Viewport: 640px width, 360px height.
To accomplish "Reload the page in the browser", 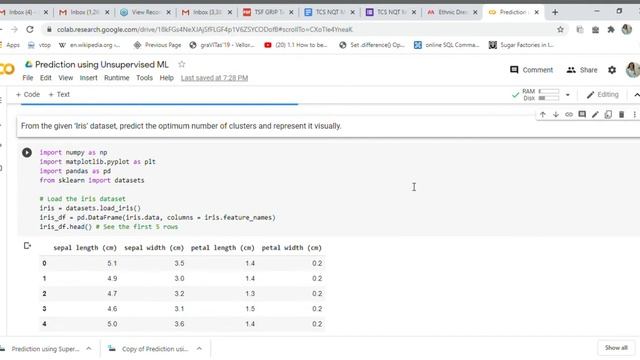I will coord(30,29).
